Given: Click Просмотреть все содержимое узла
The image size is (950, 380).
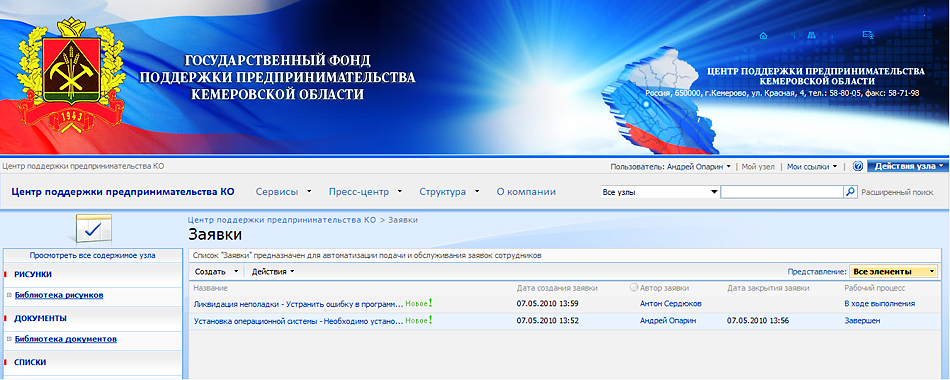Looking at the screenshot, I should click(x=92, y=255).
